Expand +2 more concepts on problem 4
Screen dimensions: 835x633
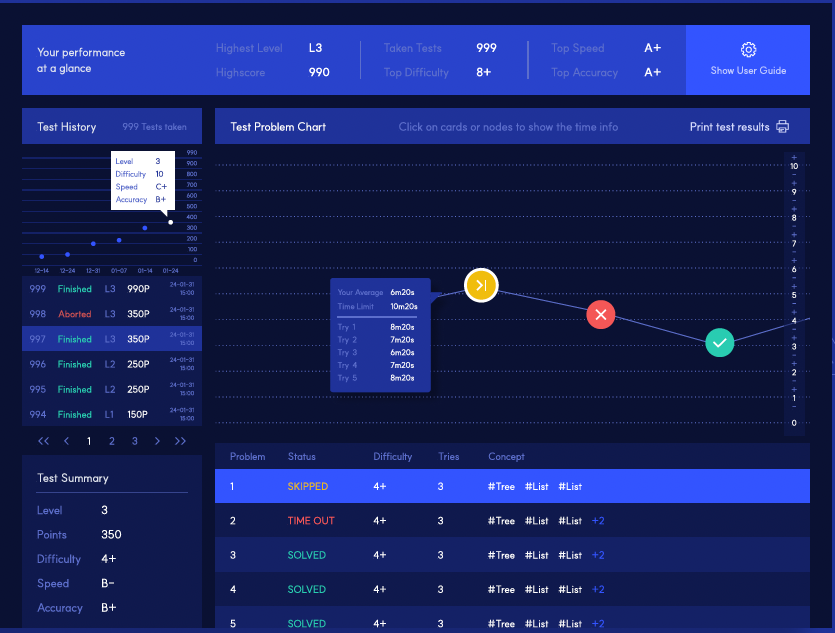[598, 589]
